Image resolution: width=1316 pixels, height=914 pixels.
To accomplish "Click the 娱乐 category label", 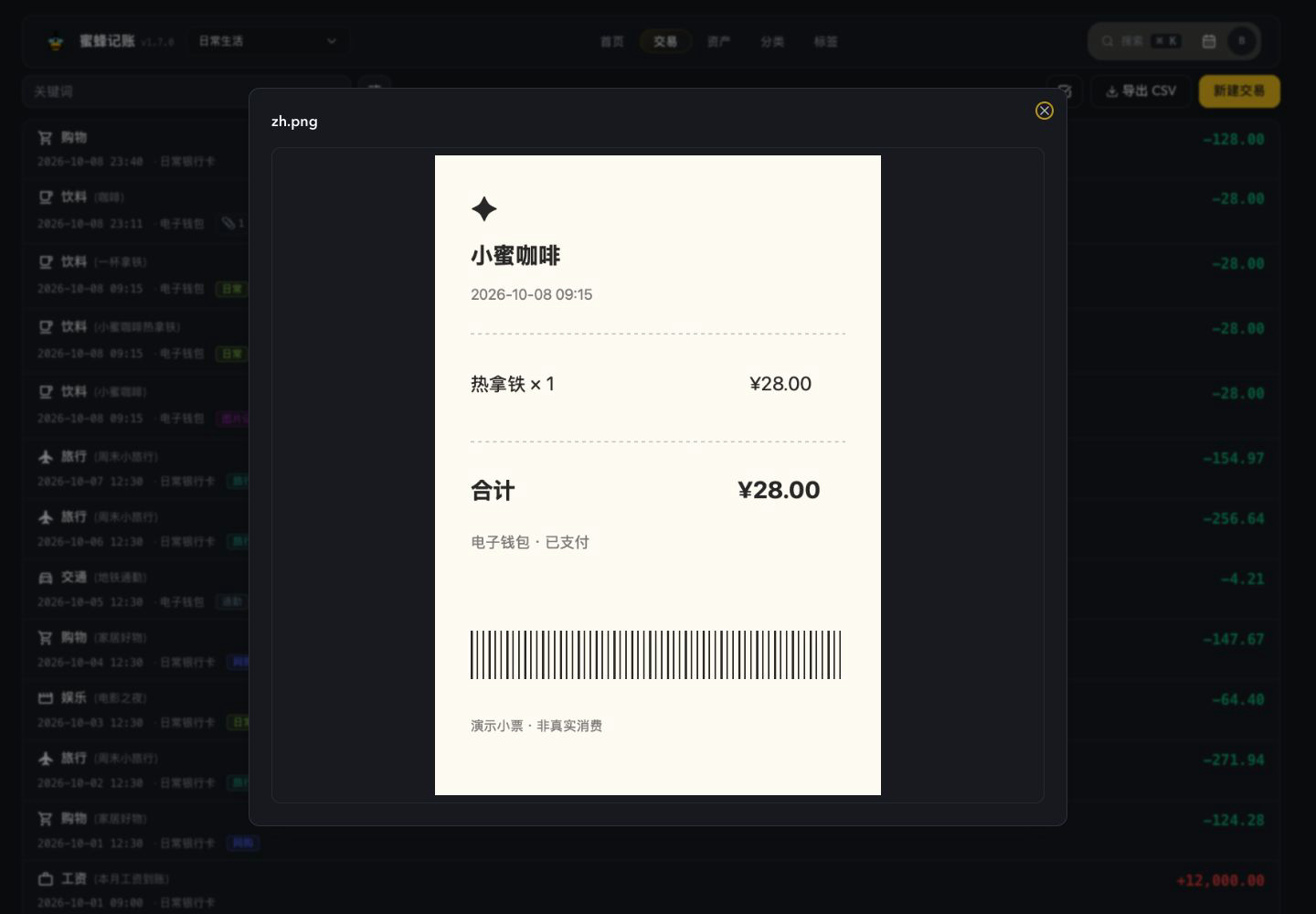I will (x=74, y=698).
